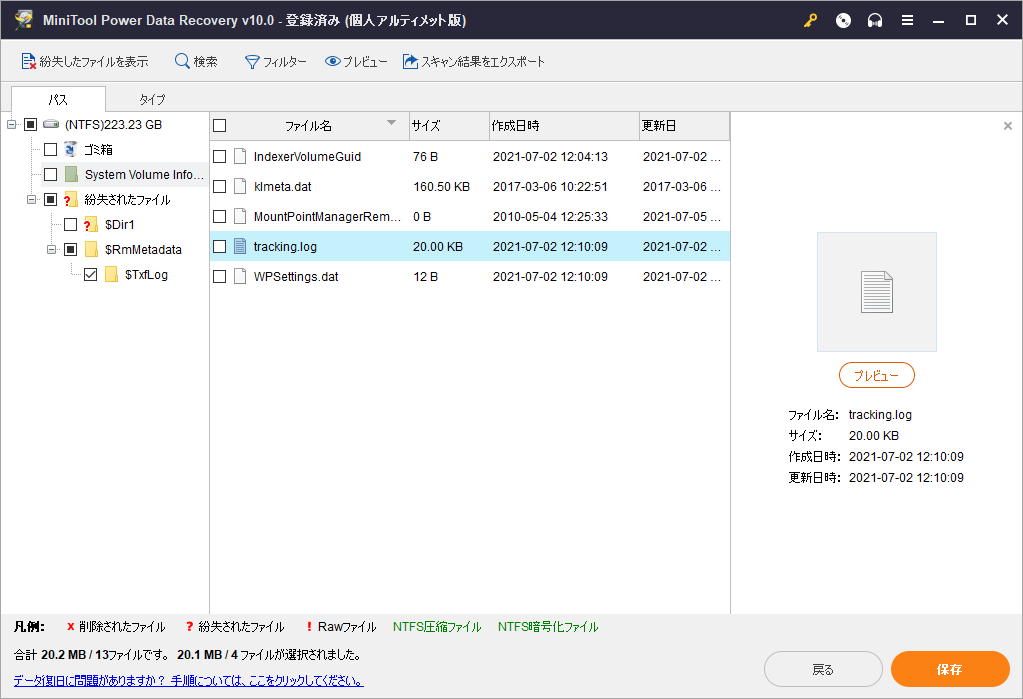Collapse the (NTFS)223.23 GB drive node
The image size is (1023, 699).
coord(11,125)
